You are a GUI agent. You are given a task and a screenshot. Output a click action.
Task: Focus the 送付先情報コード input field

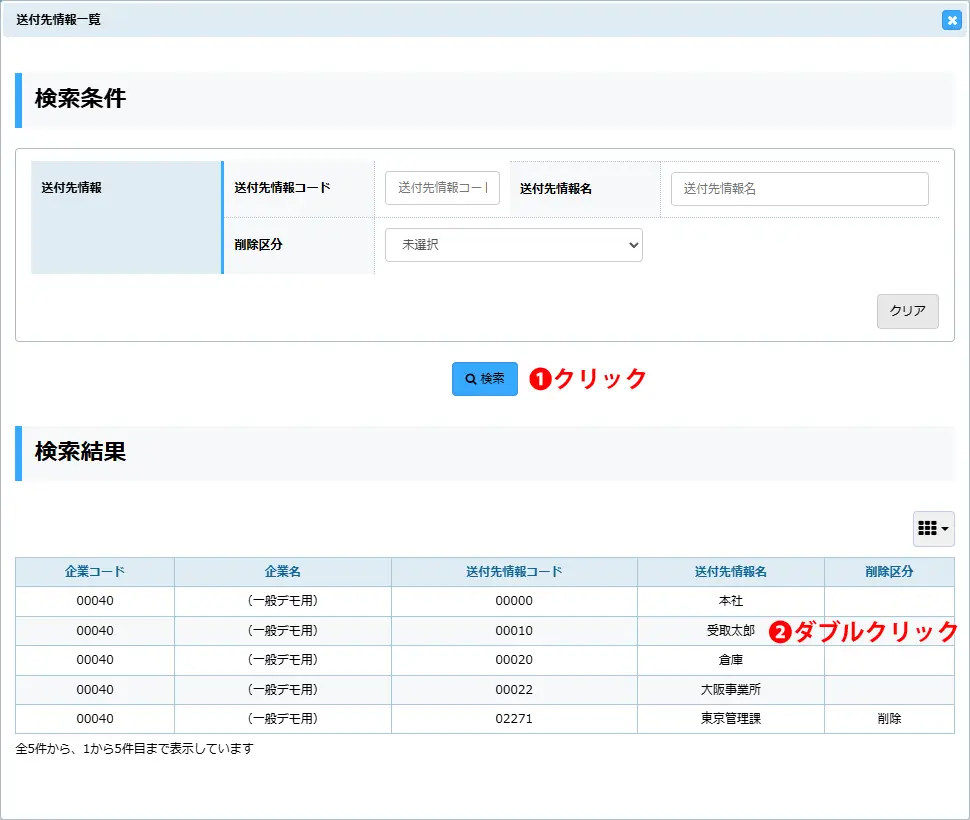442,188
